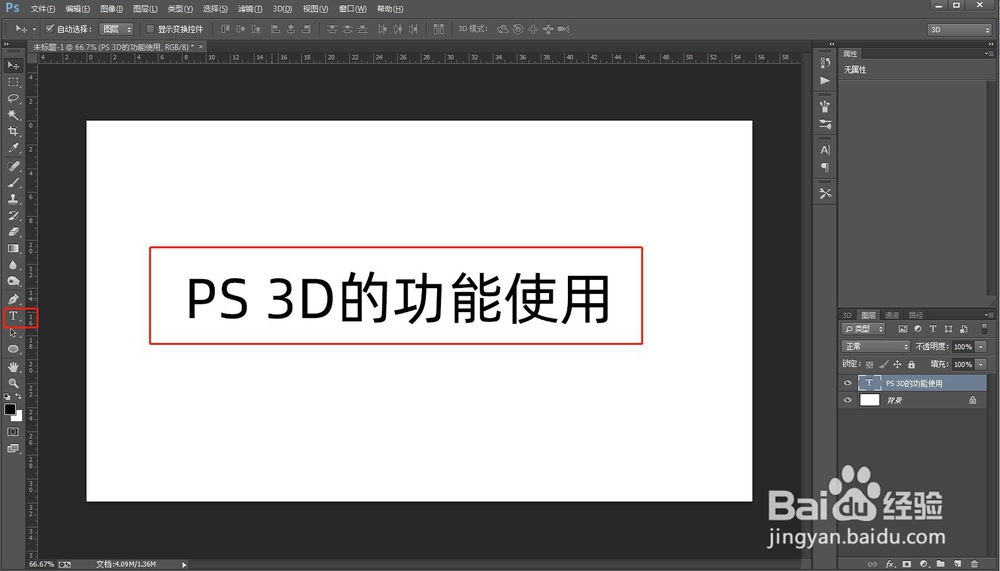Image resolution: width=1000 pixels, height=571 pixels.
Task: Select the Eyedropper tool
Action: coord(13,148)
